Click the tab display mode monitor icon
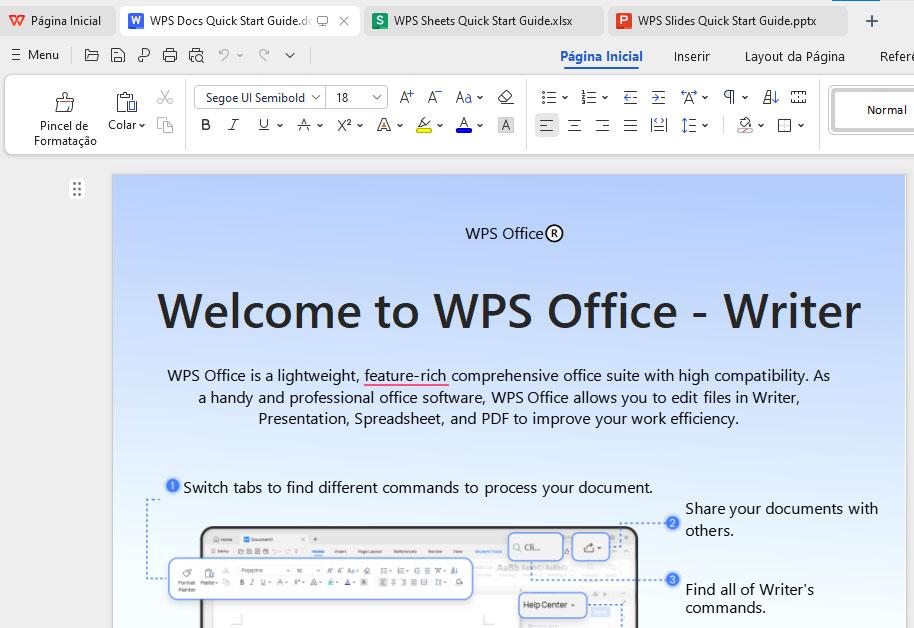Viewport: 914px width, 628px height. point(322,21)
